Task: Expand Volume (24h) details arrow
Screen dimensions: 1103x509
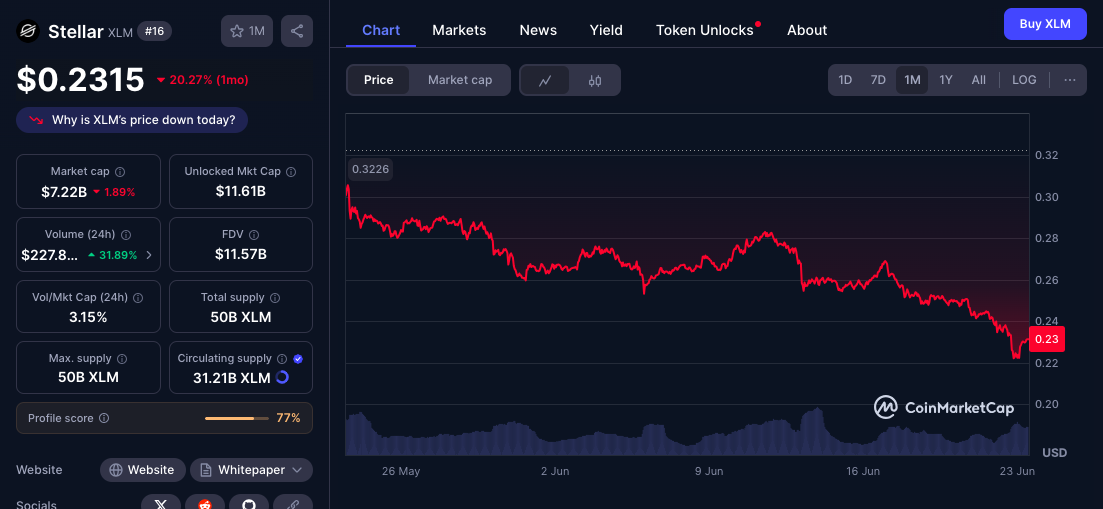Action: click(x=148, y=255)
